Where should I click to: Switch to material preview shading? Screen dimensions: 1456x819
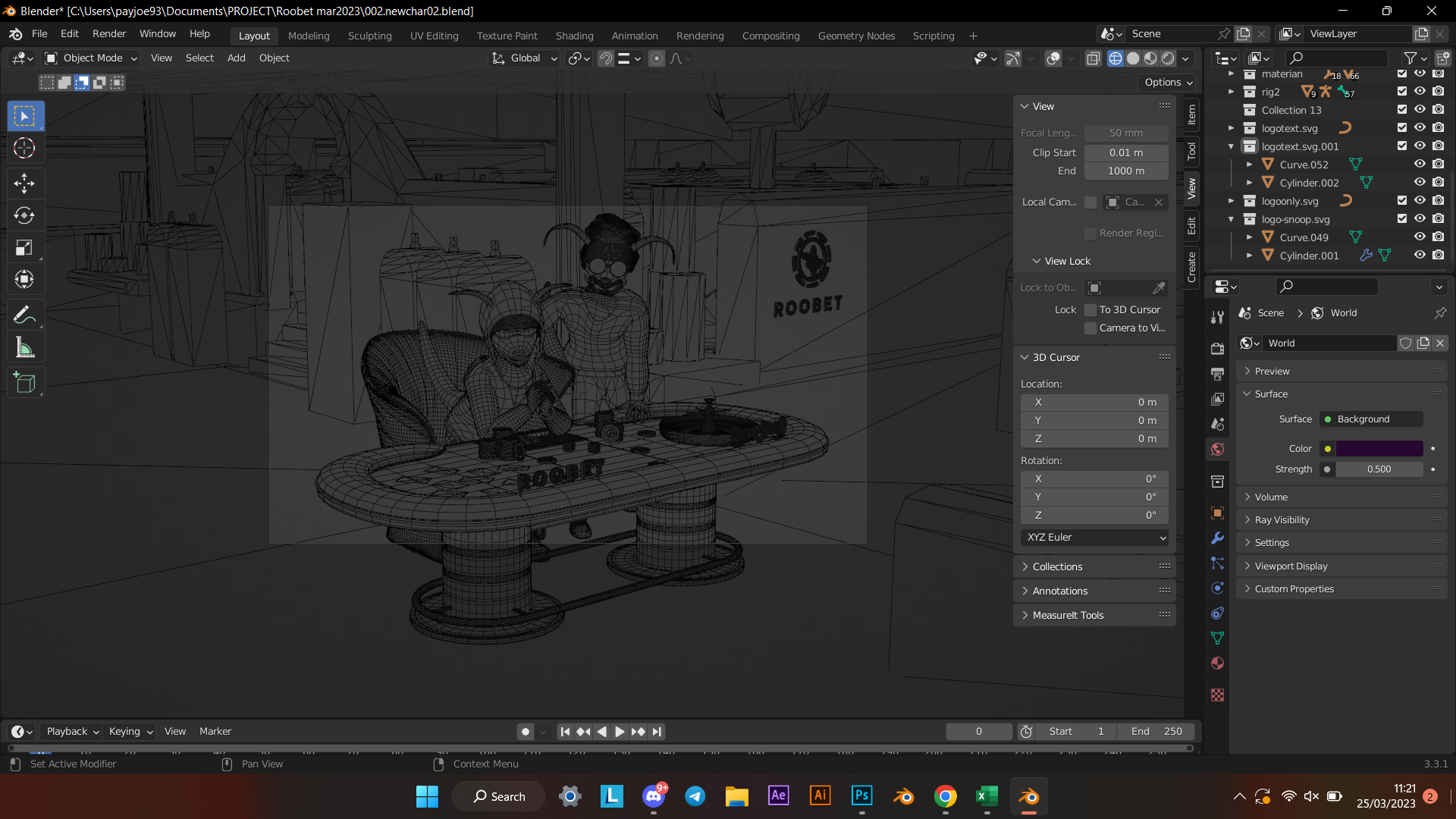pyautogui.click(x=1150, y=58)
